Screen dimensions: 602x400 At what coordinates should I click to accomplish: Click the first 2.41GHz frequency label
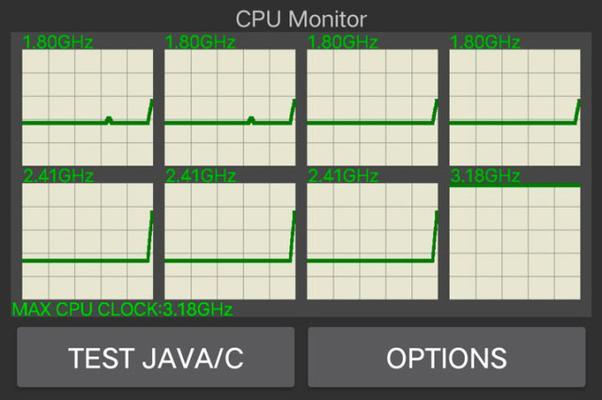58,176
